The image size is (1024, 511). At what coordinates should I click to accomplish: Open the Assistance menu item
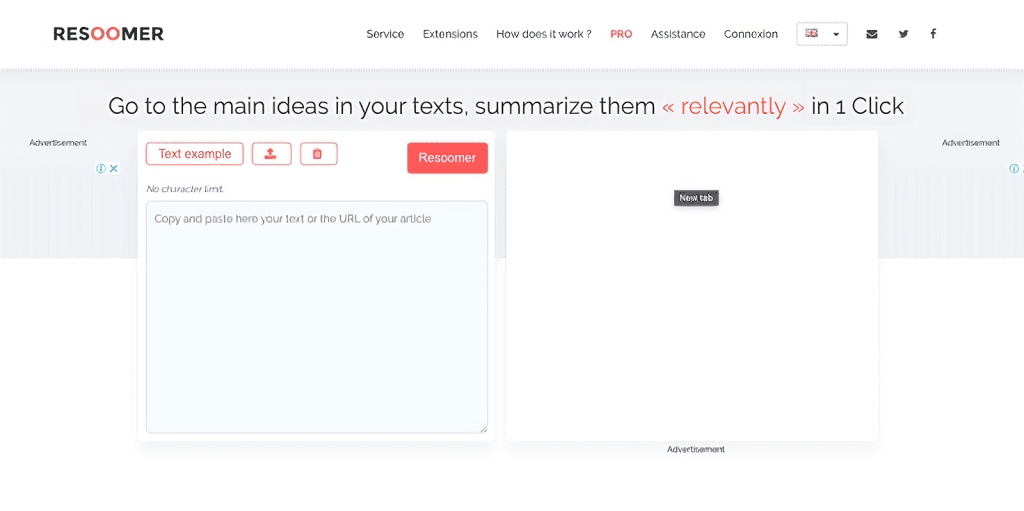coord(678,34)
